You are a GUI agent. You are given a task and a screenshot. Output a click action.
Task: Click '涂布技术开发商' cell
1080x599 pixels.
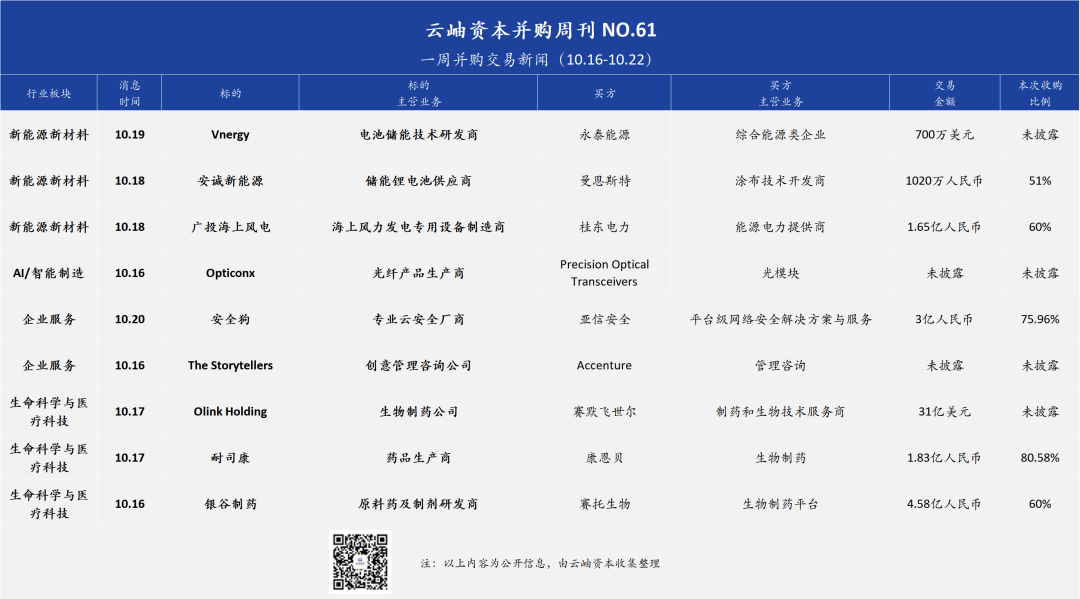click(780, 181)
